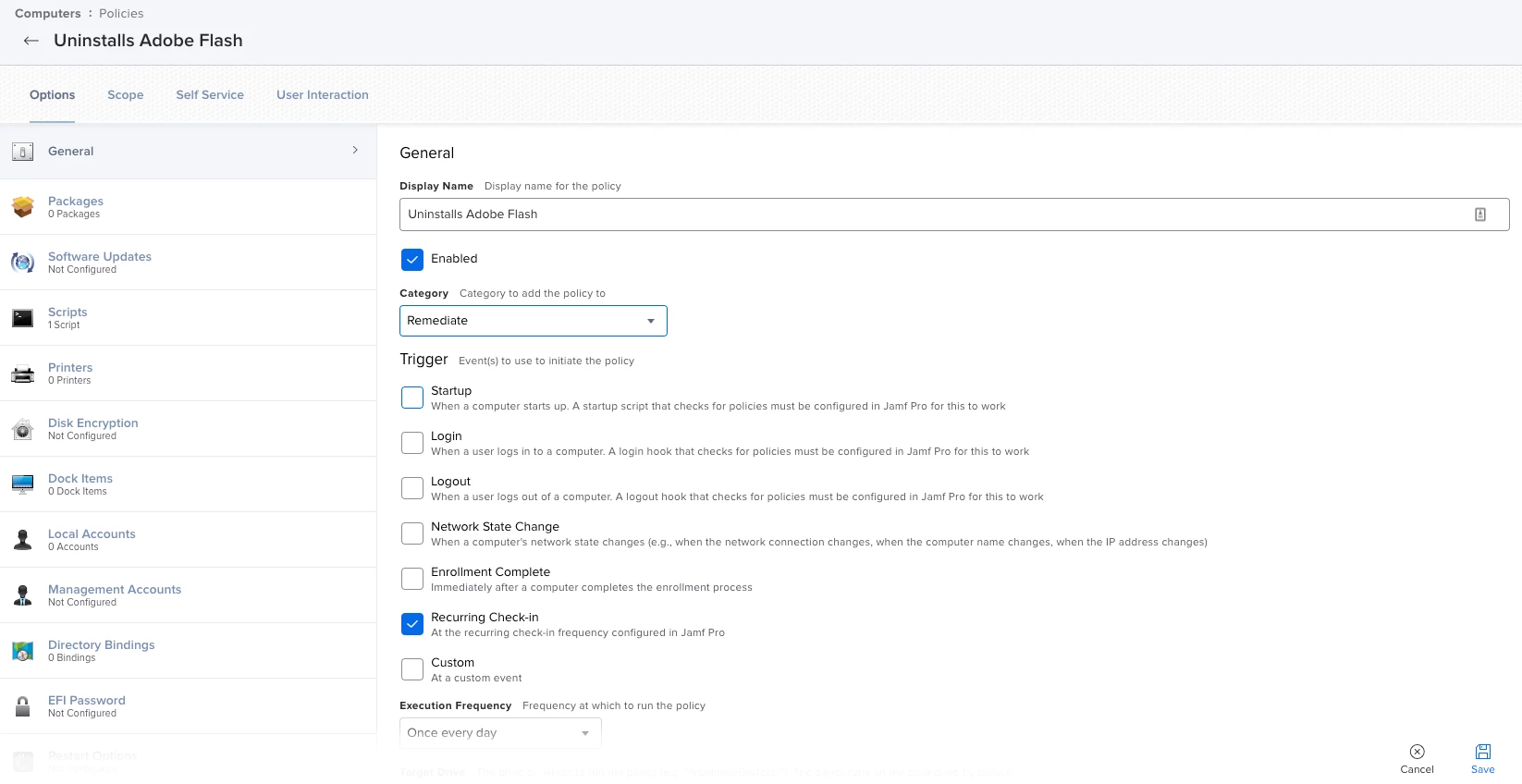Check the Network State Change checkbox
Screen dimensions: 1522x784
[412, 533]
